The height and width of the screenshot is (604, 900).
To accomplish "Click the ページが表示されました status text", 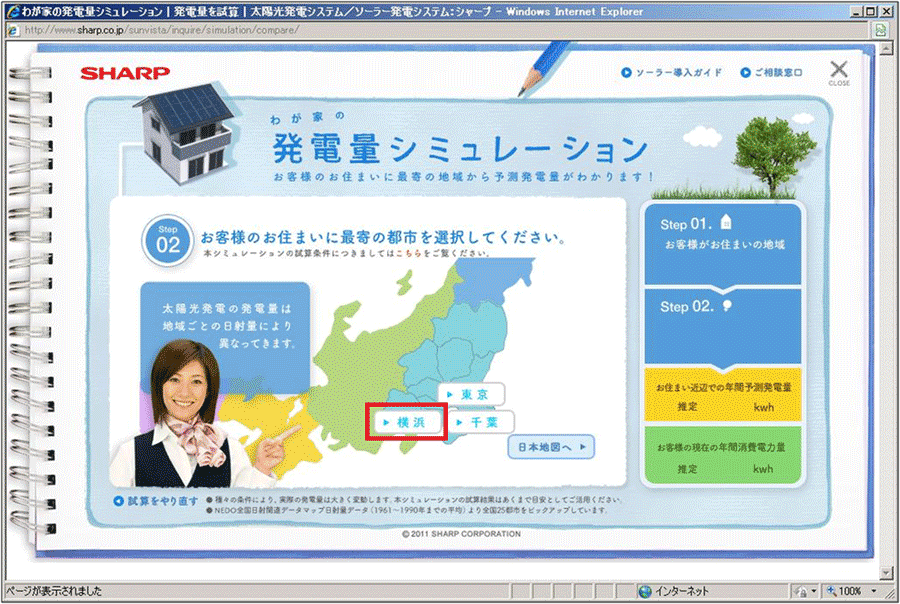I will point(55,591).
